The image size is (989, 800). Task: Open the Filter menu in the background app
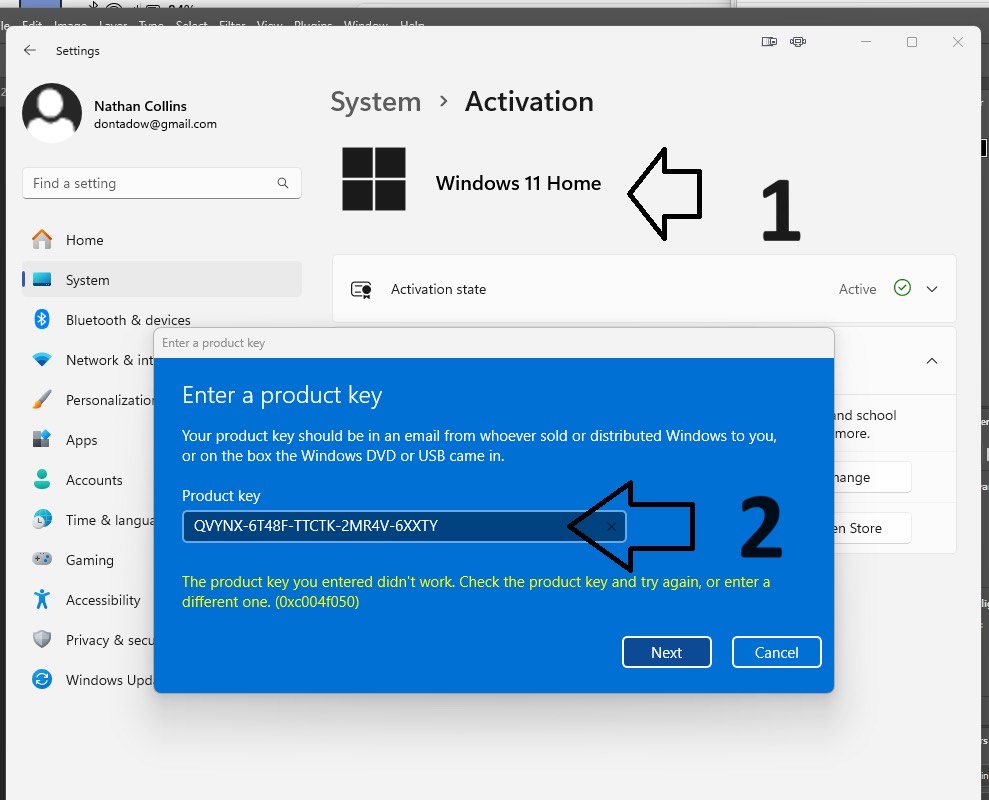pyautogui.click(x=232, y=25)
